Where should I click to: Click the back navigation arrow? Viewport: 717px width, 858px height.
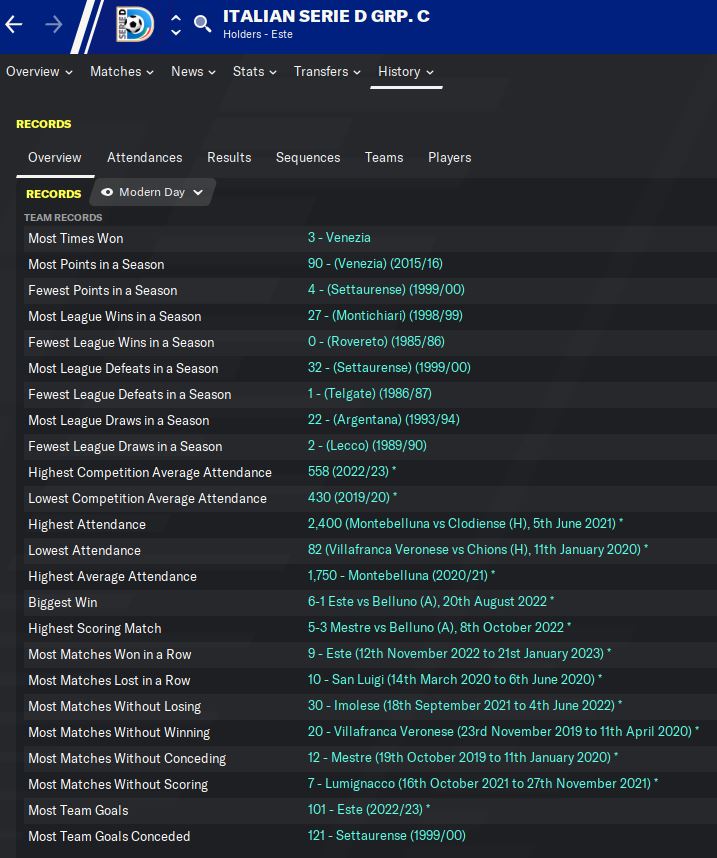point(14,25)
